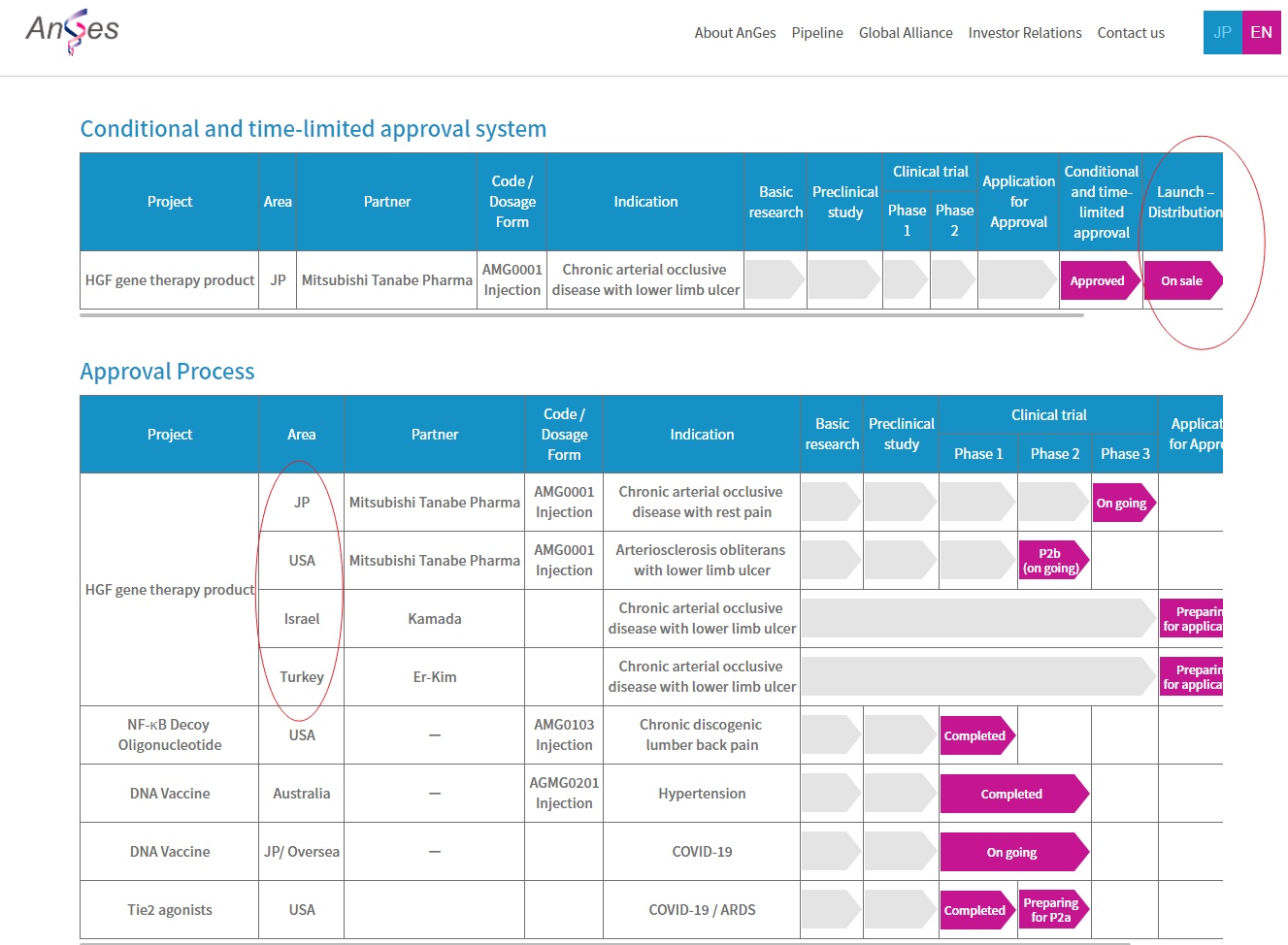
Task: Click the 'Hypertension' indication cell
Action: 702,794
